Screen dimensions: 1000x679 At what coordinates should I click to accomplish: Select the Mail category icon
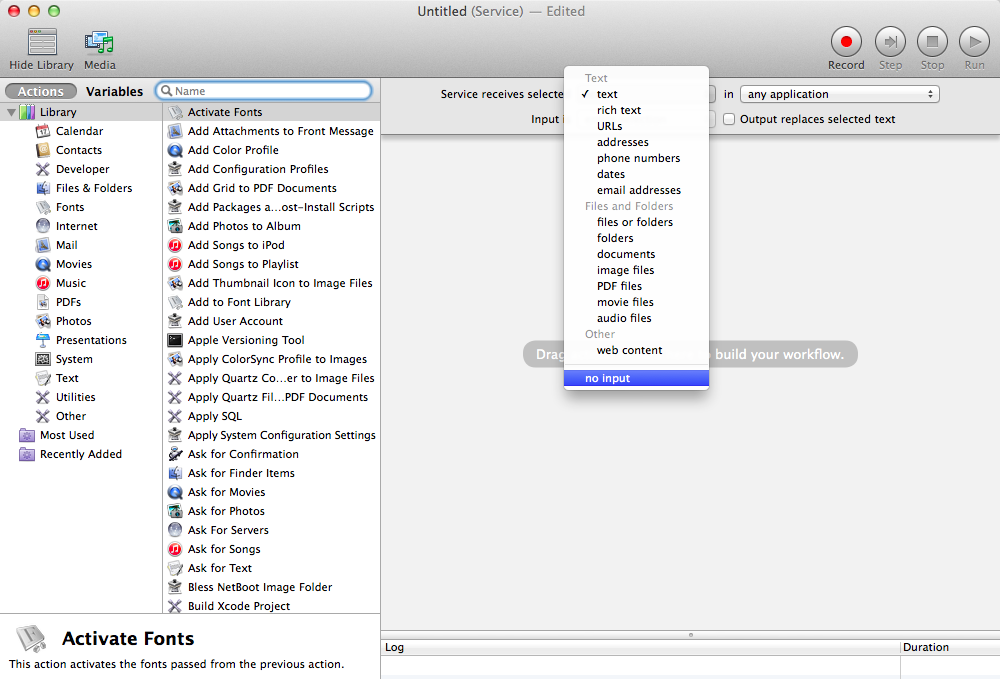pos(43,245)
